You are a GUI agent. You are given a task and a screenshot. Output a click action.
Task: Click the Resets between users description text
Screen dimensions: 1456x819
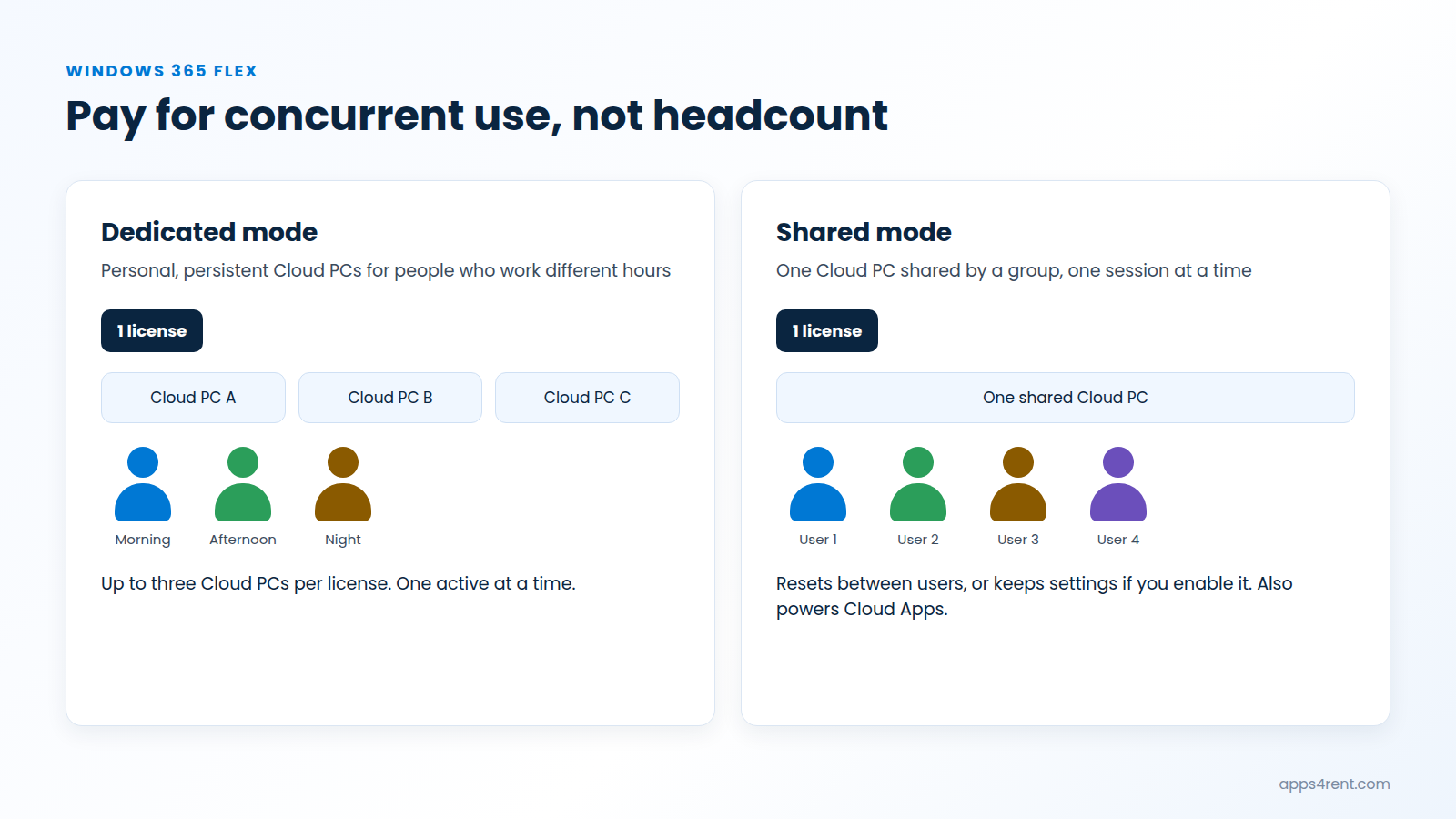(1035, 596)
